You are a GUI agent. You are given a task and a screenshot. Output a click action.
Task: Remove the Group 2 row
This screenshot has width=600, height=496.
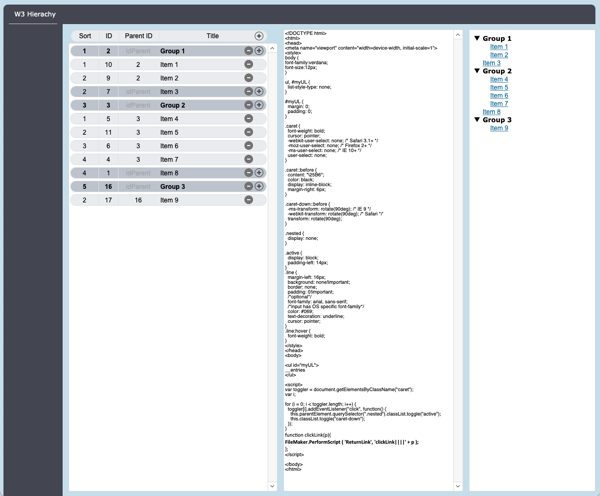pyautogui.click(x=248, y=105)
